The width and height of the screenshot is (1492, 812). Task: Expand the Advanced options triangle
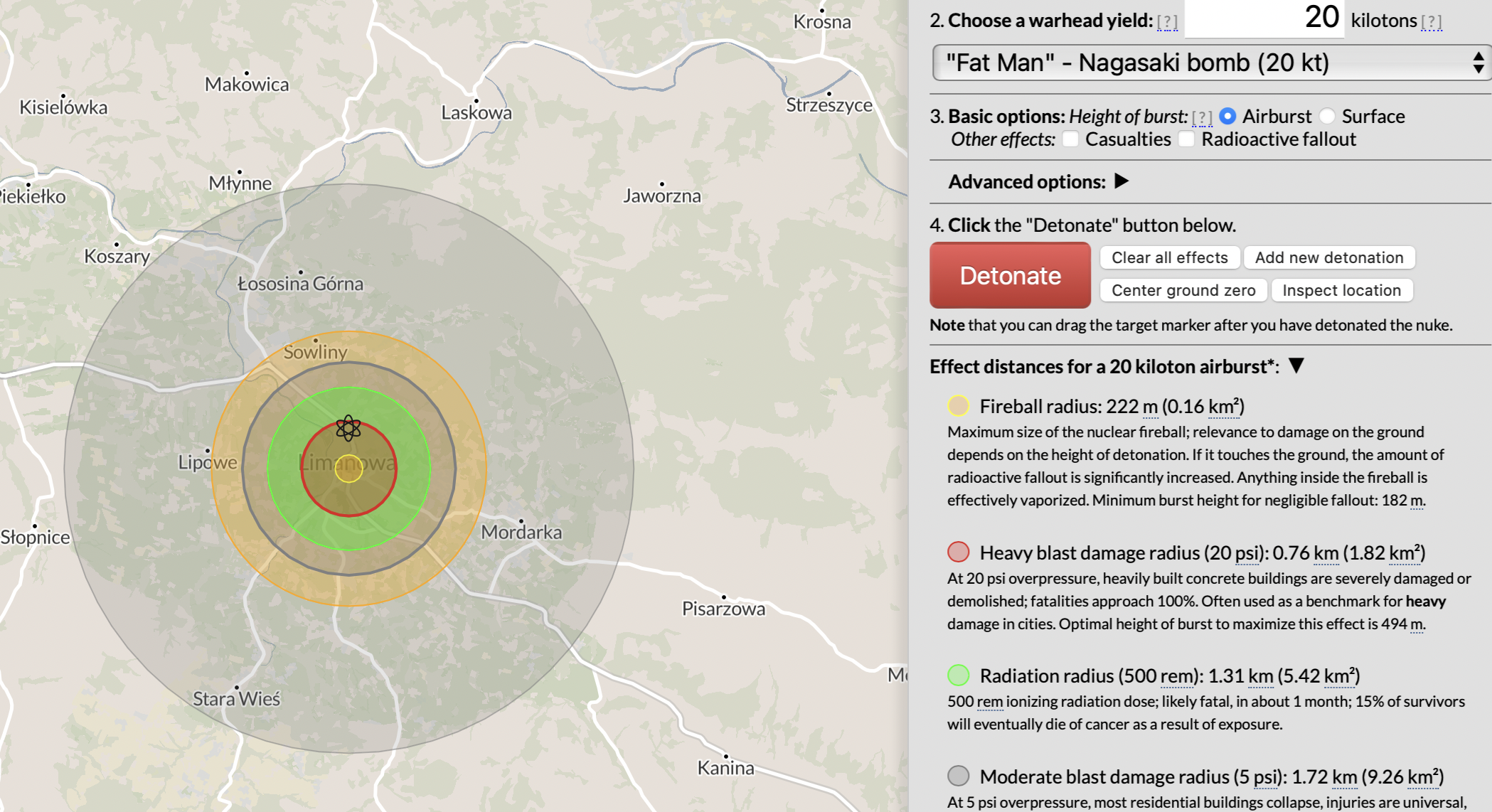click(1121, 181)
